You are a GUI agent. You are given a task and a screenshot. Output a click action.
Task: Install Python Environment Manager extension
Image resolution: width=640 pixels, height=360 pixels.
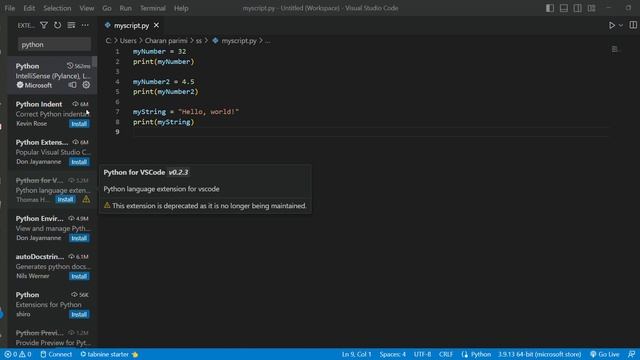coord(79,238)
